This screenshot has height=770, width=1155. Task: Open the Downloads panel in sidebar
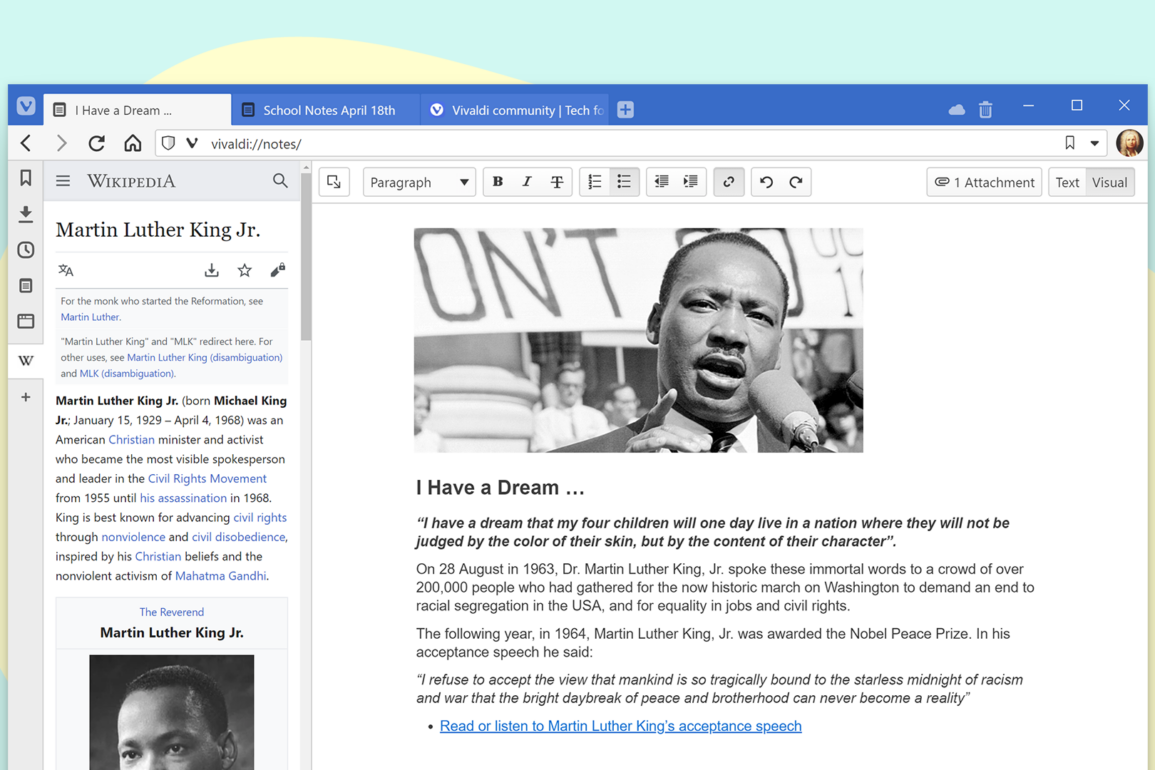[x=26, y=214]
